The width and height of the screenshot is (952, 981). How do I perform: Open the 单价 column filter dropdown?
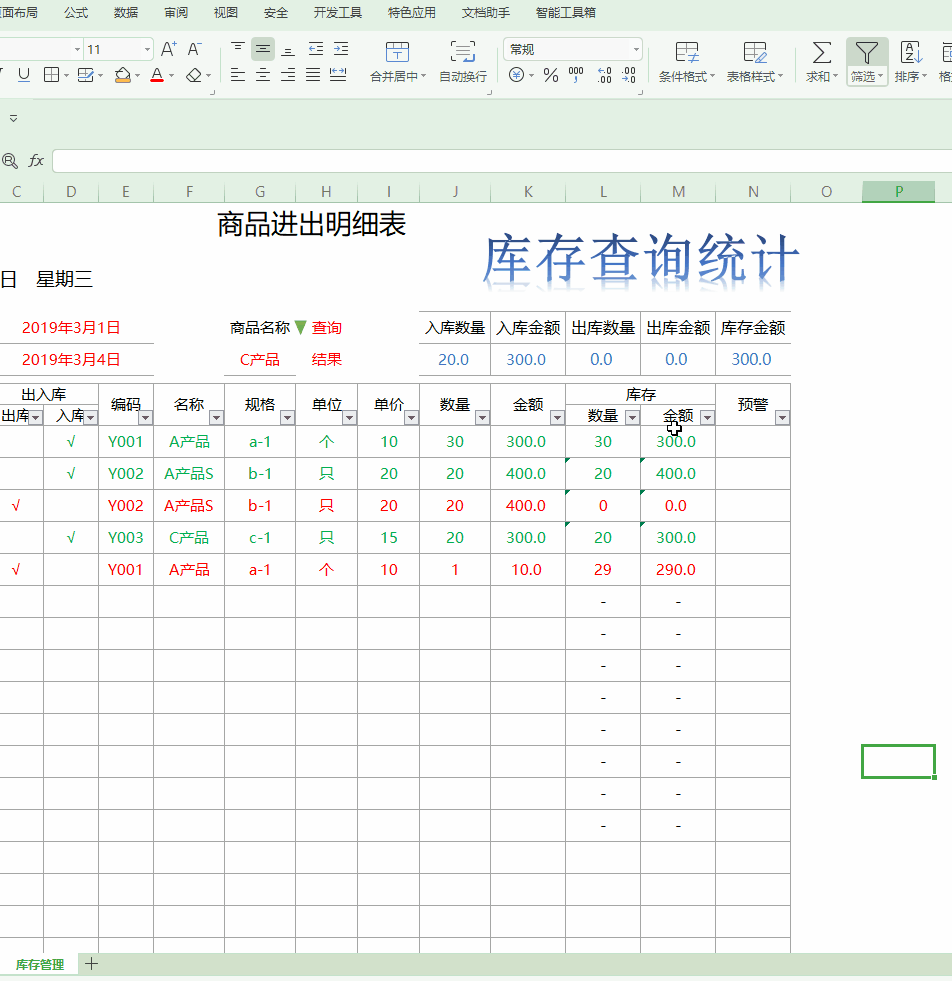pyautogui.click(x=411, y=417)
